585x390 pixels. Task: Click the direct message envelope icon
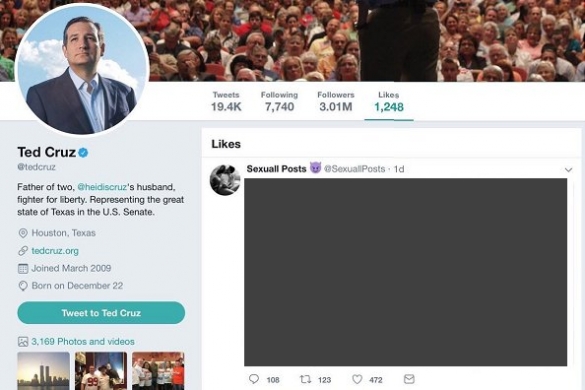click(x=409, y=379)
